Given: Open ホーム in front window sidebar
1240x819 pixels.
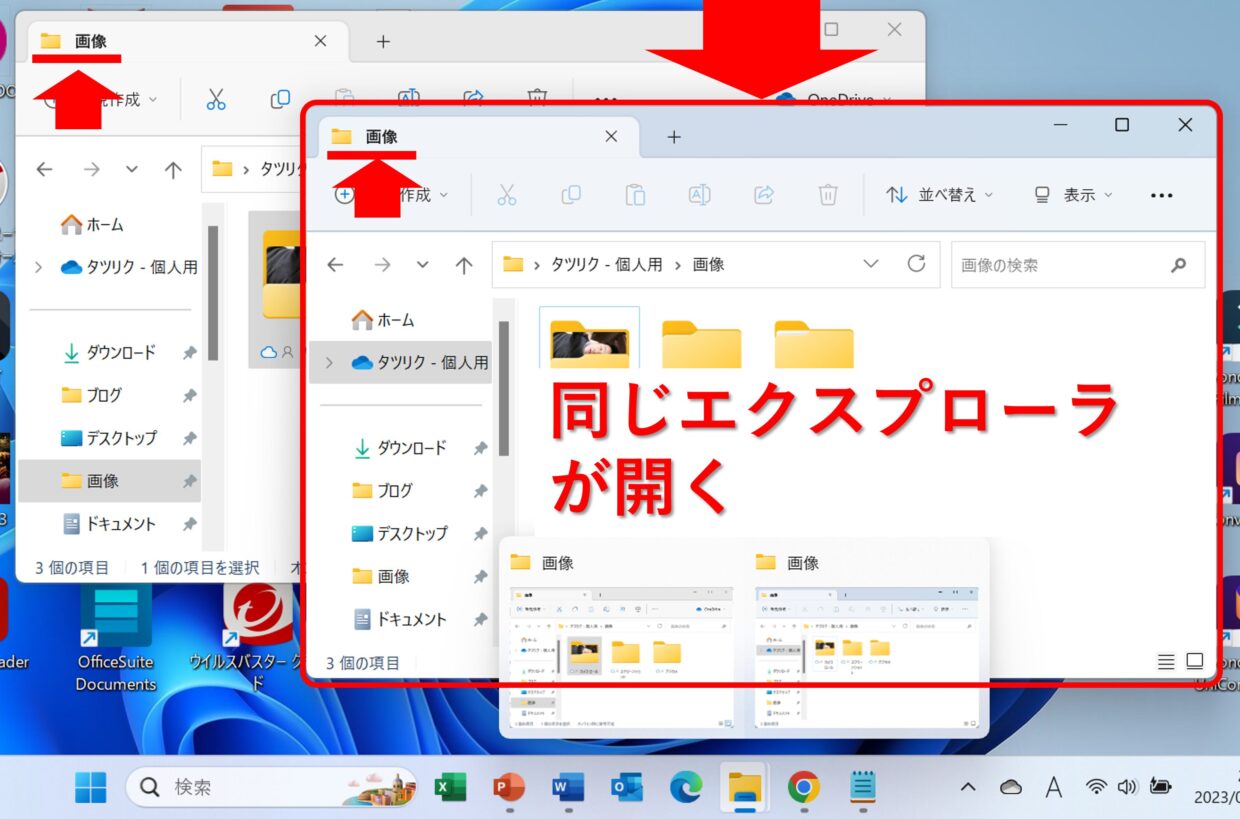Looking at the screenshot, I should [383, 320].
